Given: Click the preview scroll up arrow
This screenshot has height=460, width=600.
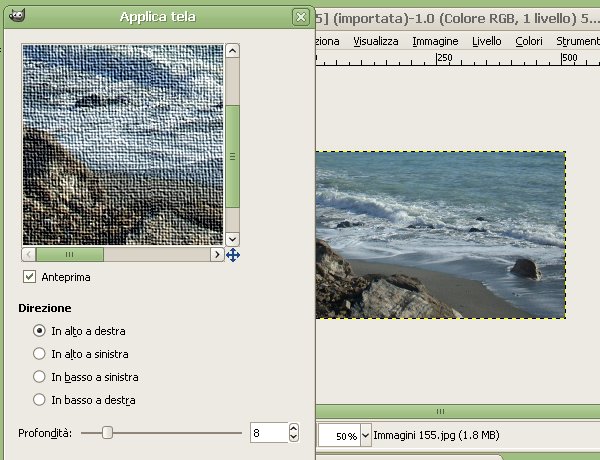Looking at the screenshot, I should coord(232,51).
